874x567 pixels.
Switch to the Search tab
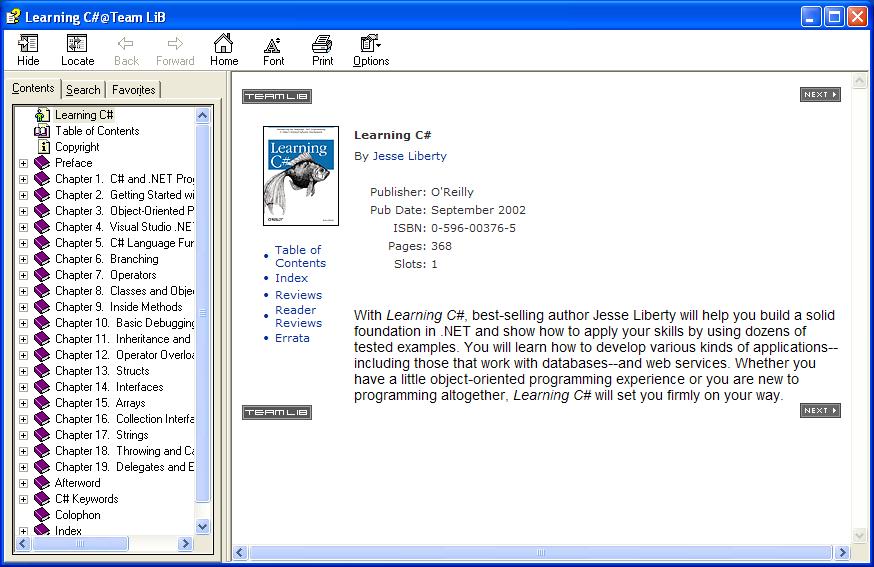pos(83,90)
